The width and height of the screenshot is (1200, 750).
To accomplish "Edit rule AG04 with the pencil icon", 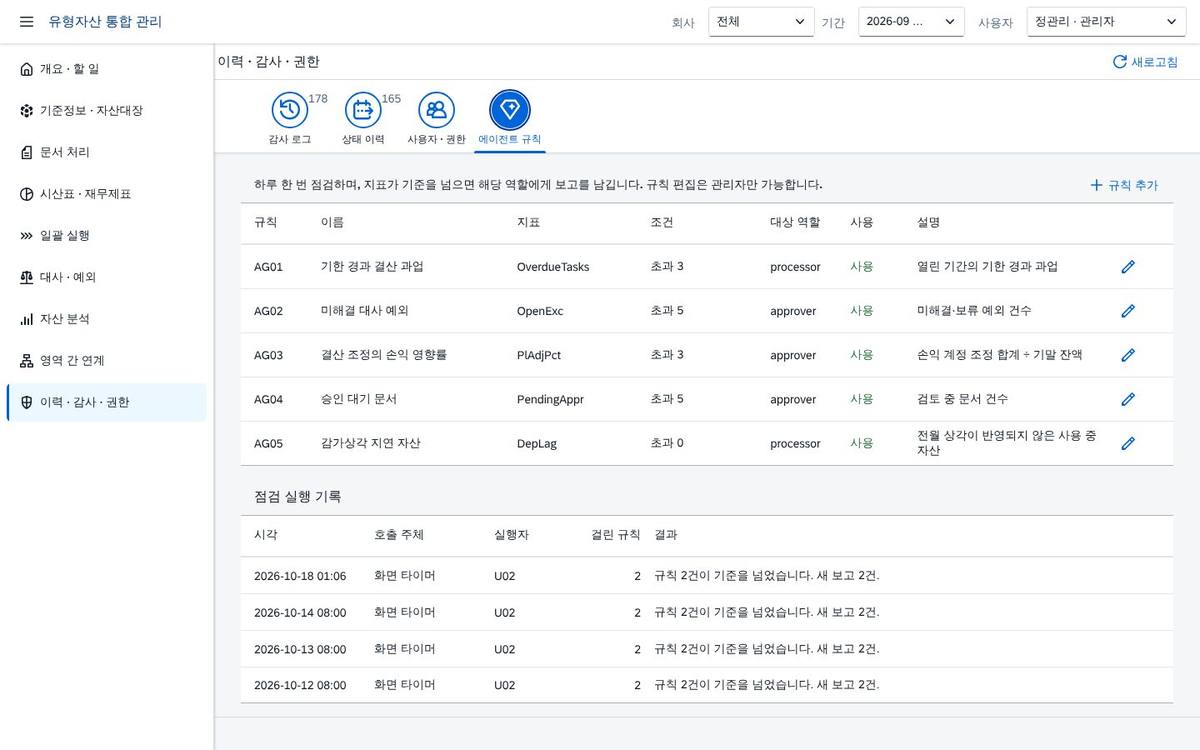I will coord(1128,399).
